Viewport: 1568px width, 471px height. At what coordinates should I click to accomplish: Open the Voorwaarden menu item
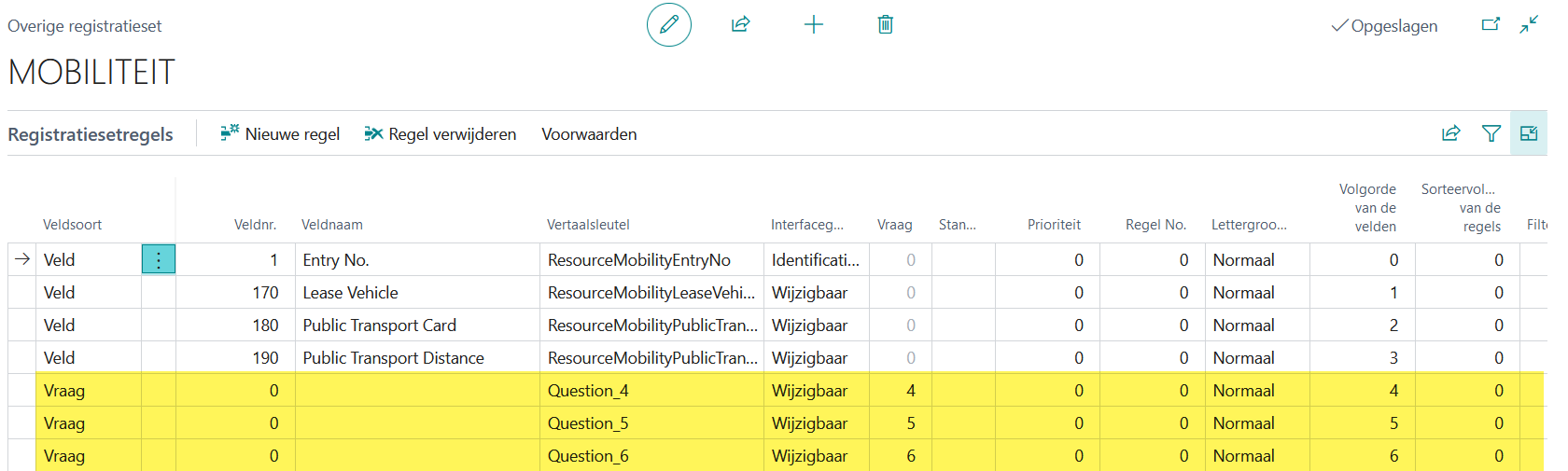589,134
